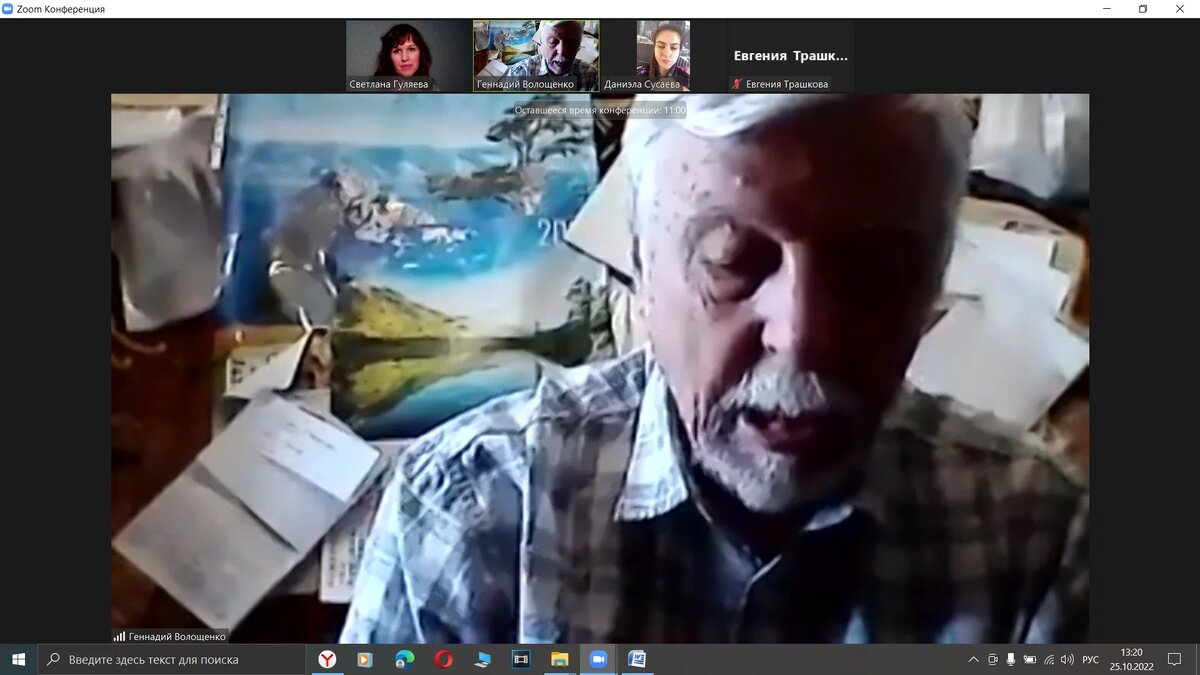Select Светлана Гуляева's video thumbnail
The image size is (1200, 675).
[408, 56]
